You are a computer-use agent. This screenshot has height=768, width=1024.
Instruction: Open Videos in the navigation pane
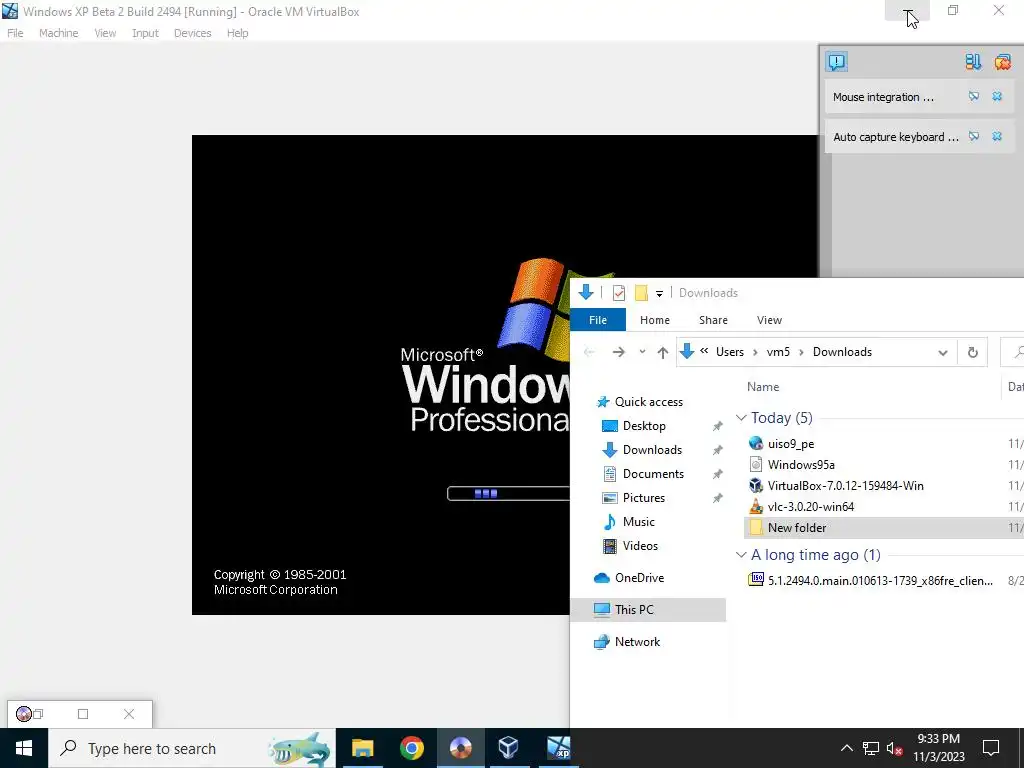640,546
